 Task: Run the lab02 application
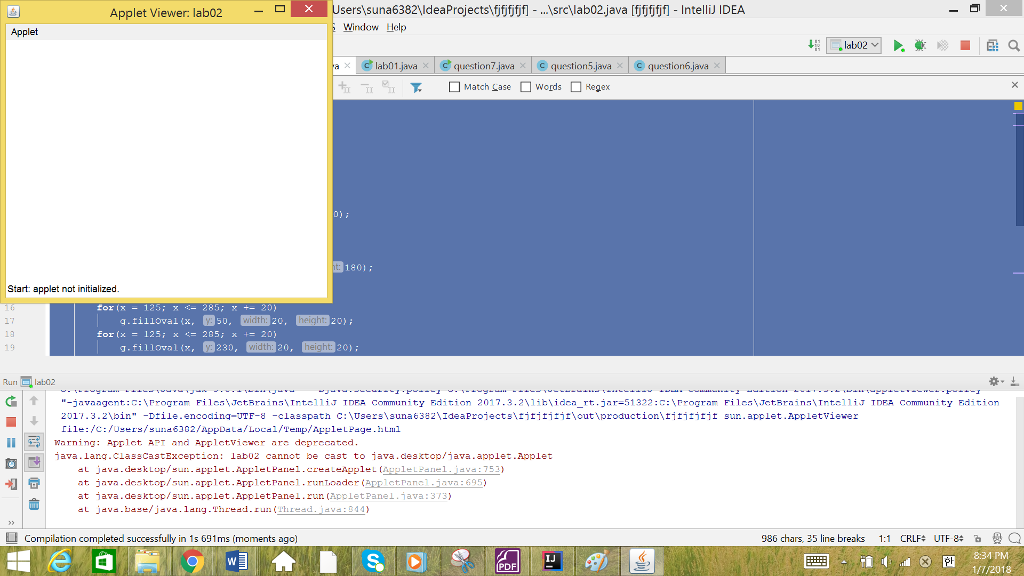[x=899, y=44]
